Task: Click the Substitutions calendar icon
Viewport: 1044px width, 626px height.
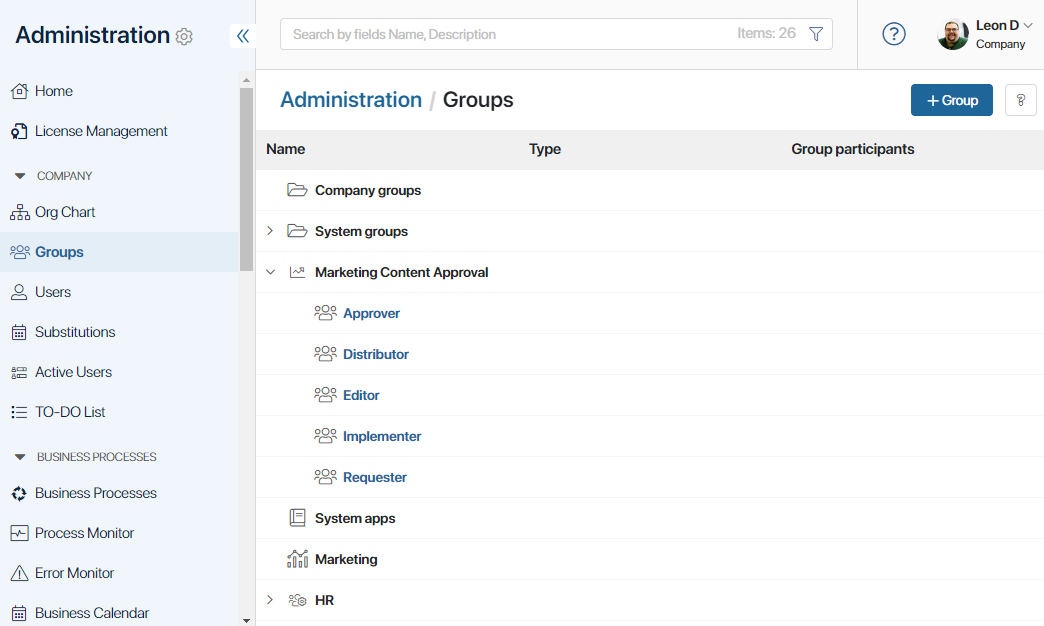Action: click(19, 332)
